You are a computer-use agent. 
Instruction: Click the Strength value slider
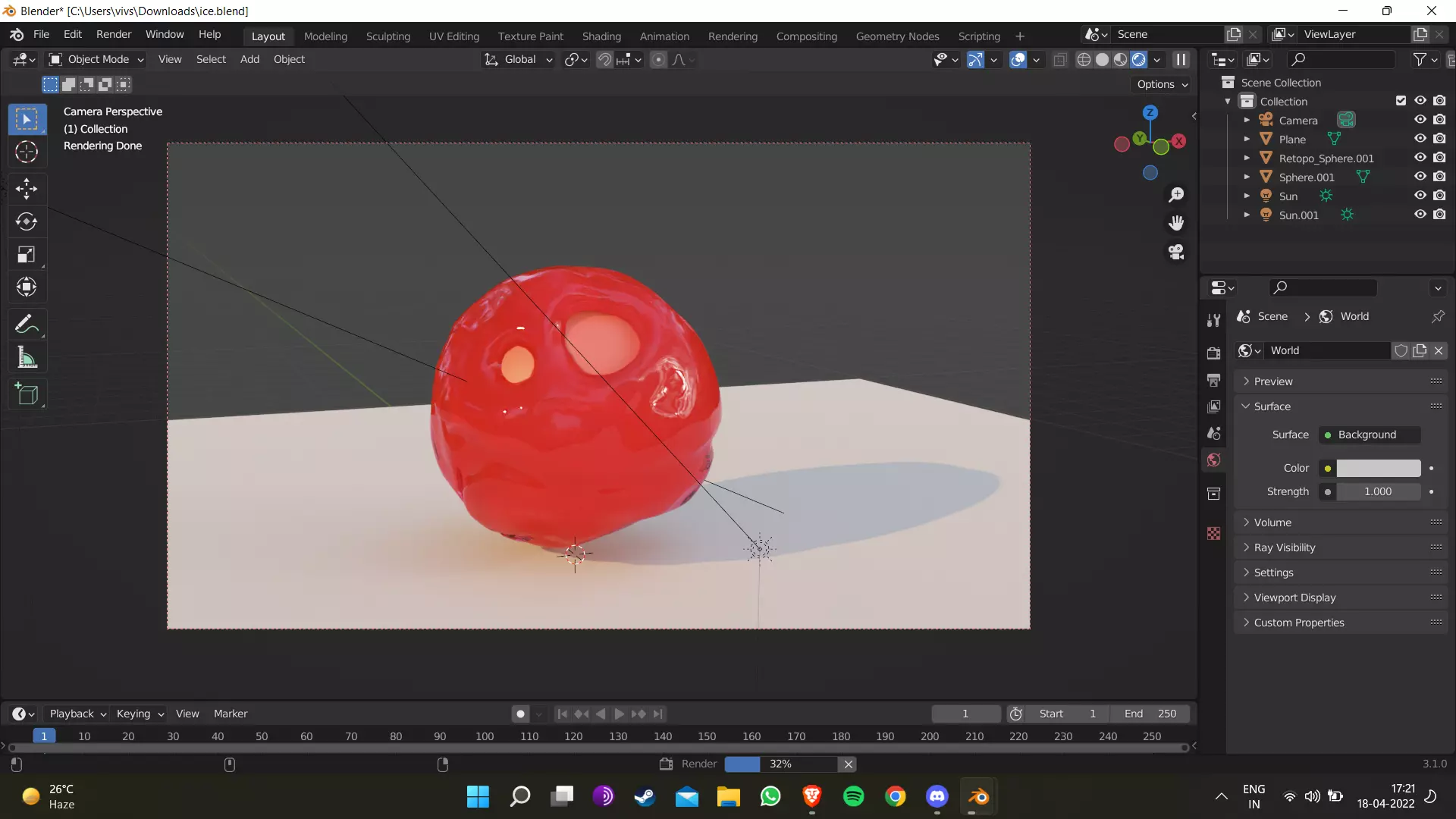[x=1378, y=491]
